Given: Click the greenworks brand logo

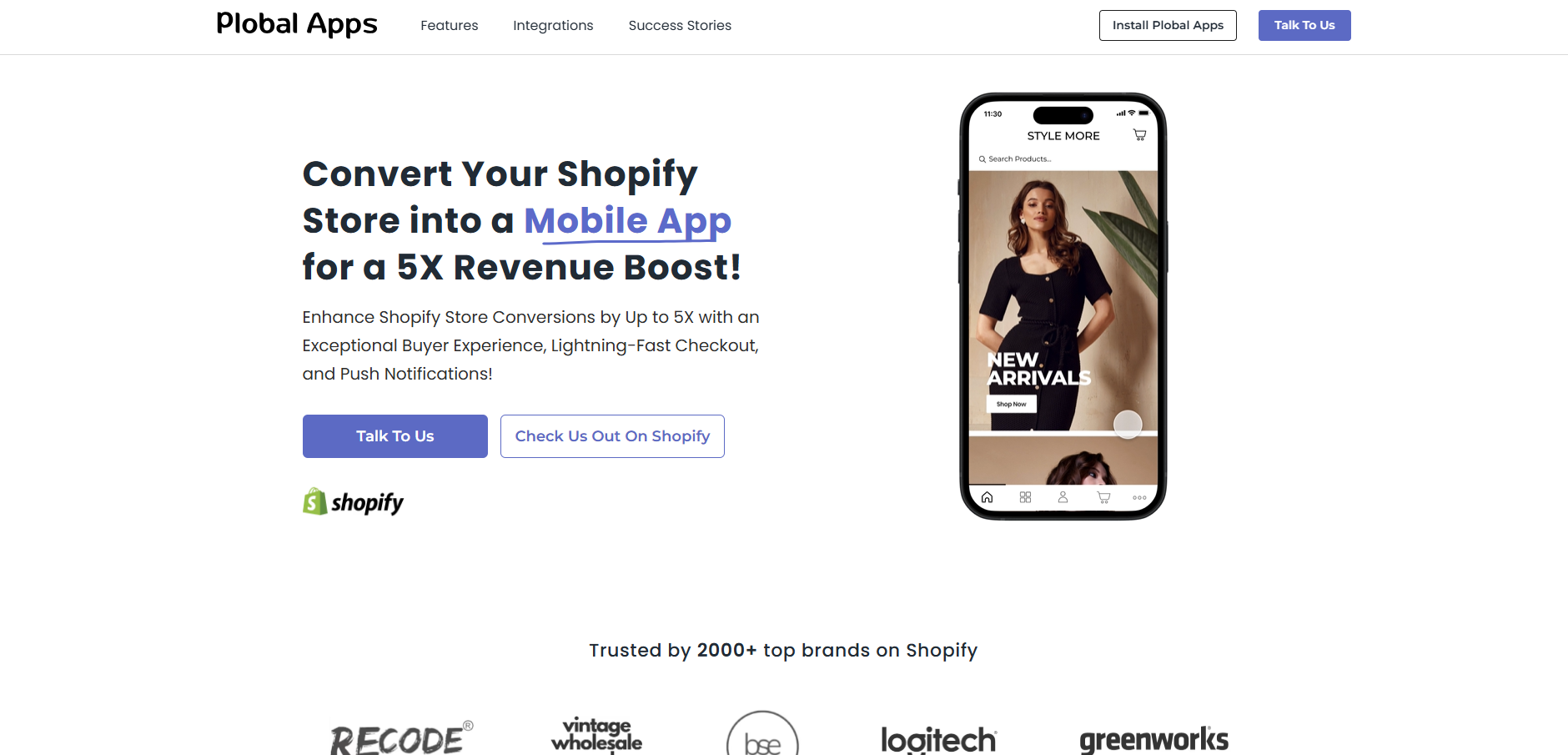Looking at the screenshot, I should (1153, 739).
